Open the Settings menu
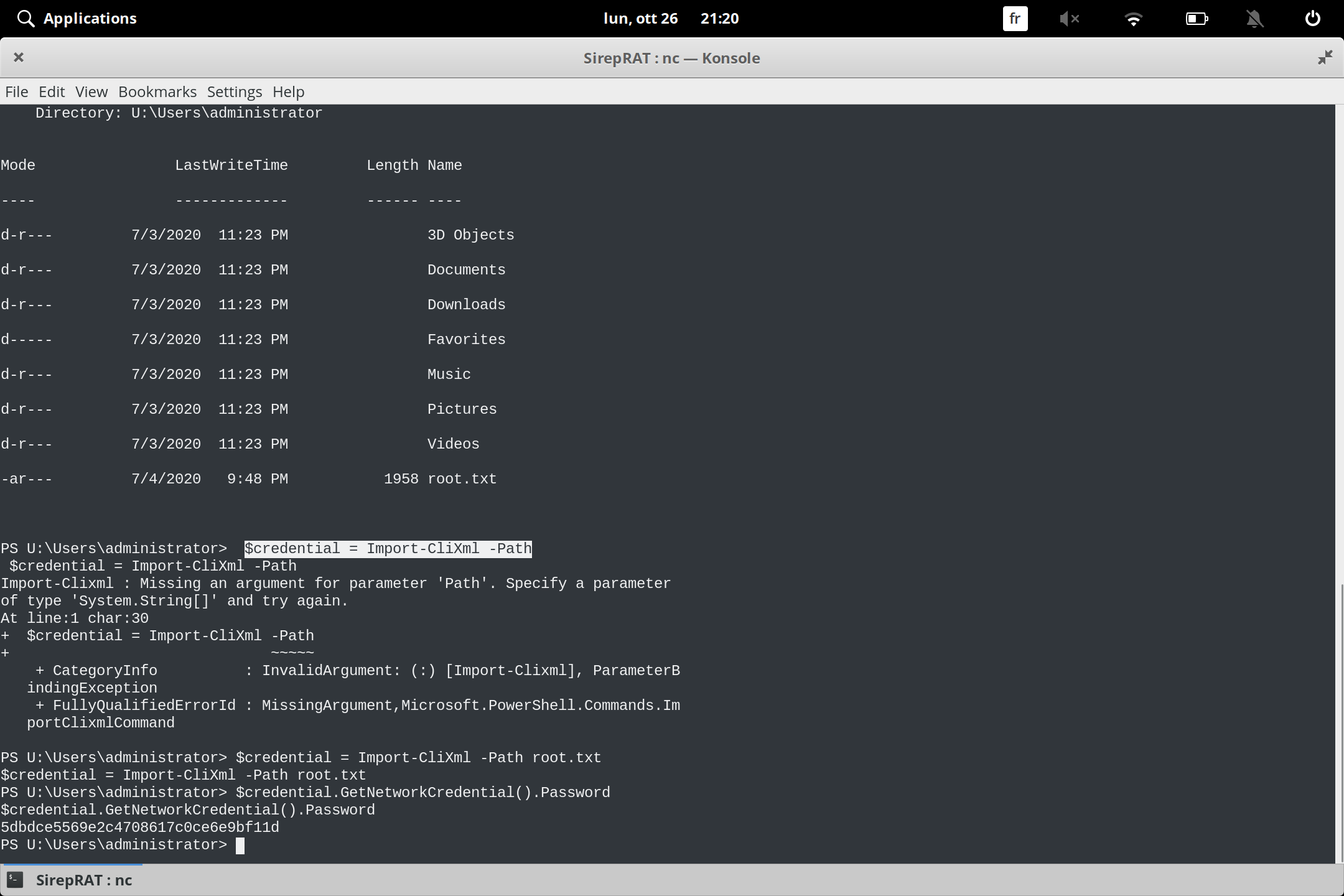Image resolution: width=1344 pixels, height=896 pixels. [x=234, y=91]
